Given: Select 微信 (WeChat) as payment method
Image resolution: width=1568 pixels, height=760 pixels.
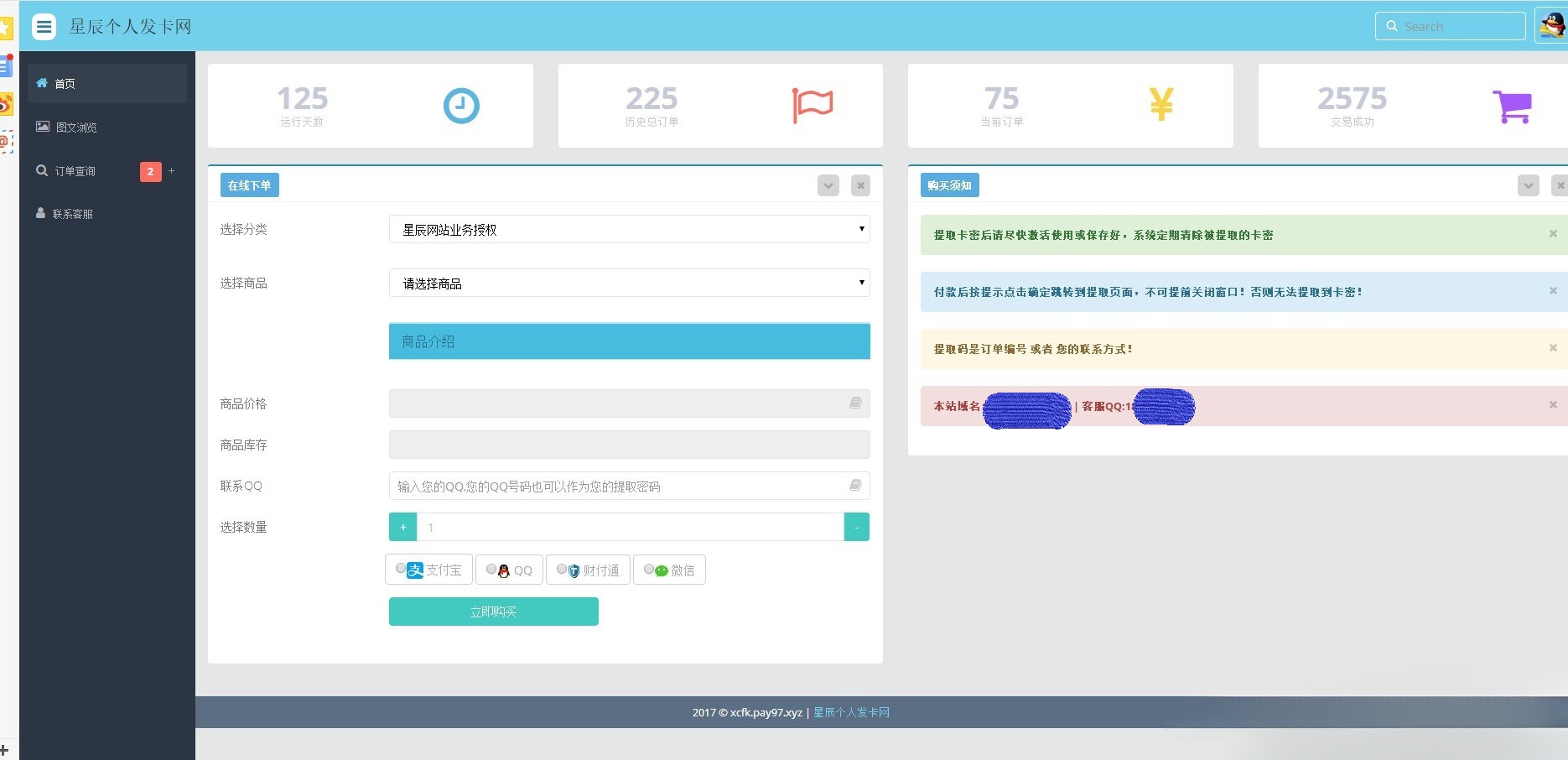Looking at the screenshot, I should (x=649, y=569).
